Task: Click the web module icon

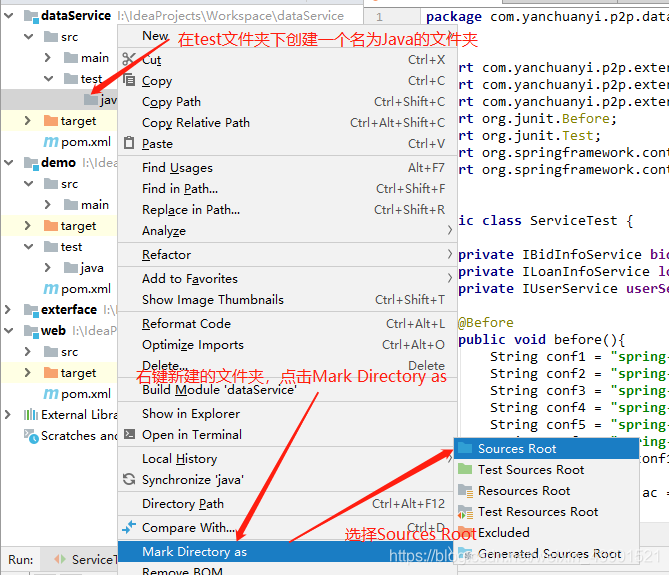Action: click(x=31, y=331)
